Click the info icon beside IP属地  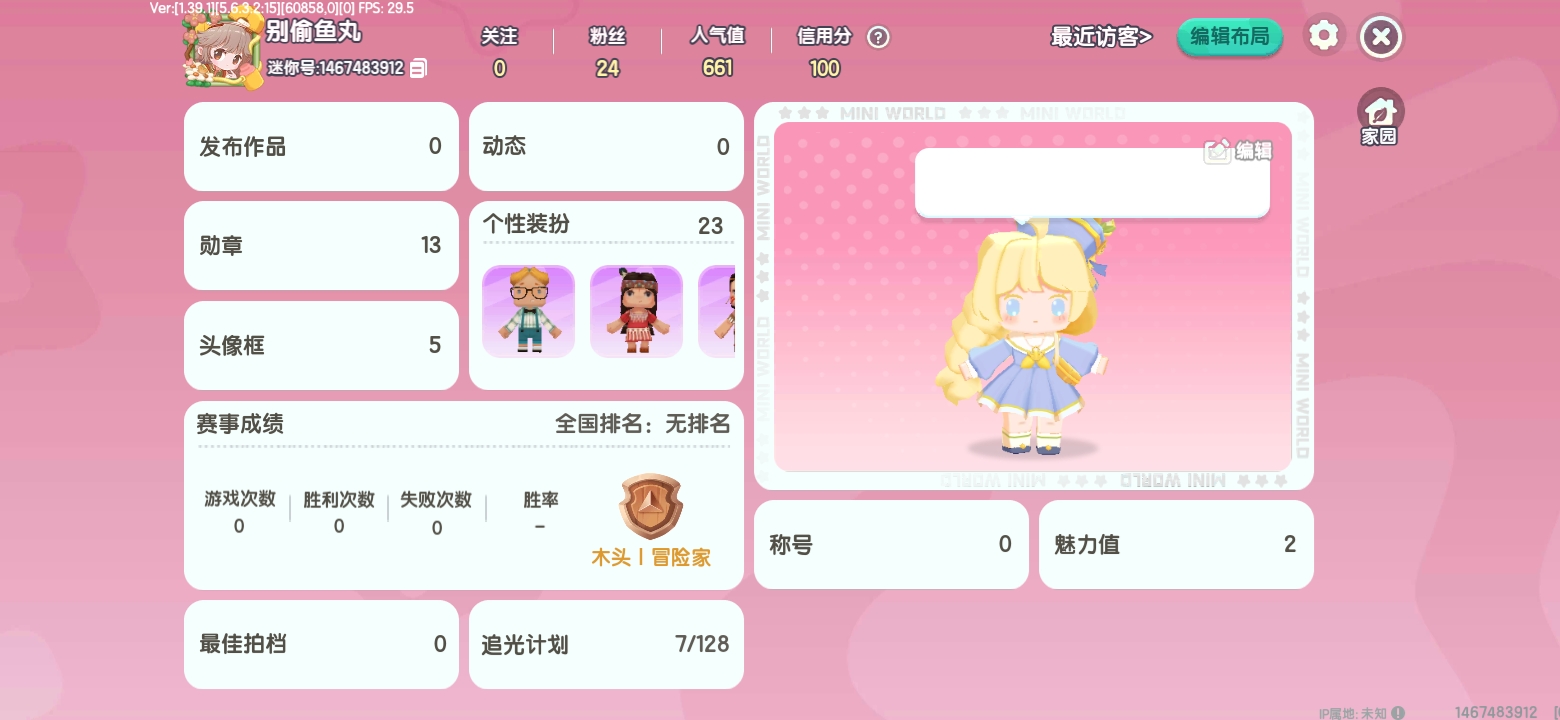point(1398,712)
